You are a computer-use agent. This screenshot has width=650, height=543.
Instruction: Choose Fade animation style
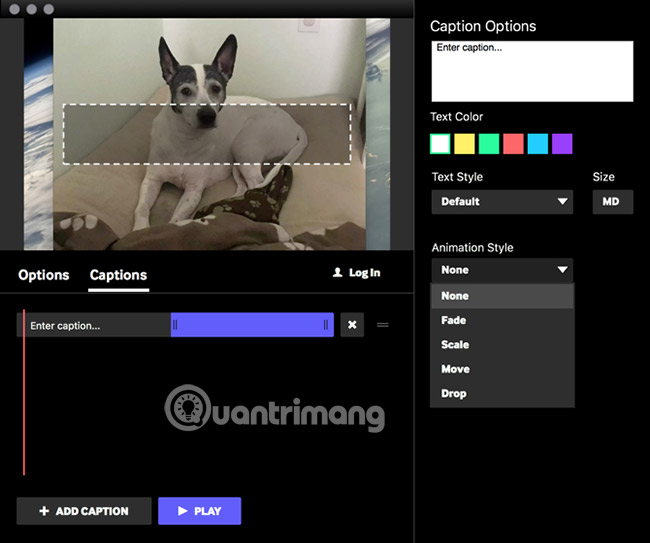502,320
